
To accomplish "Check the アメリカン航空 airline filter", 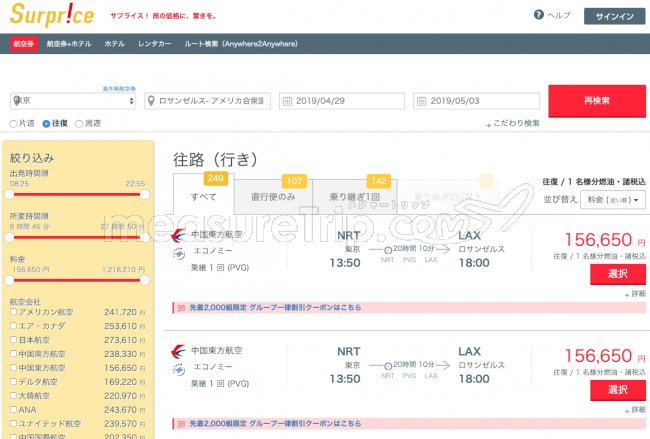I will point(13,312).
